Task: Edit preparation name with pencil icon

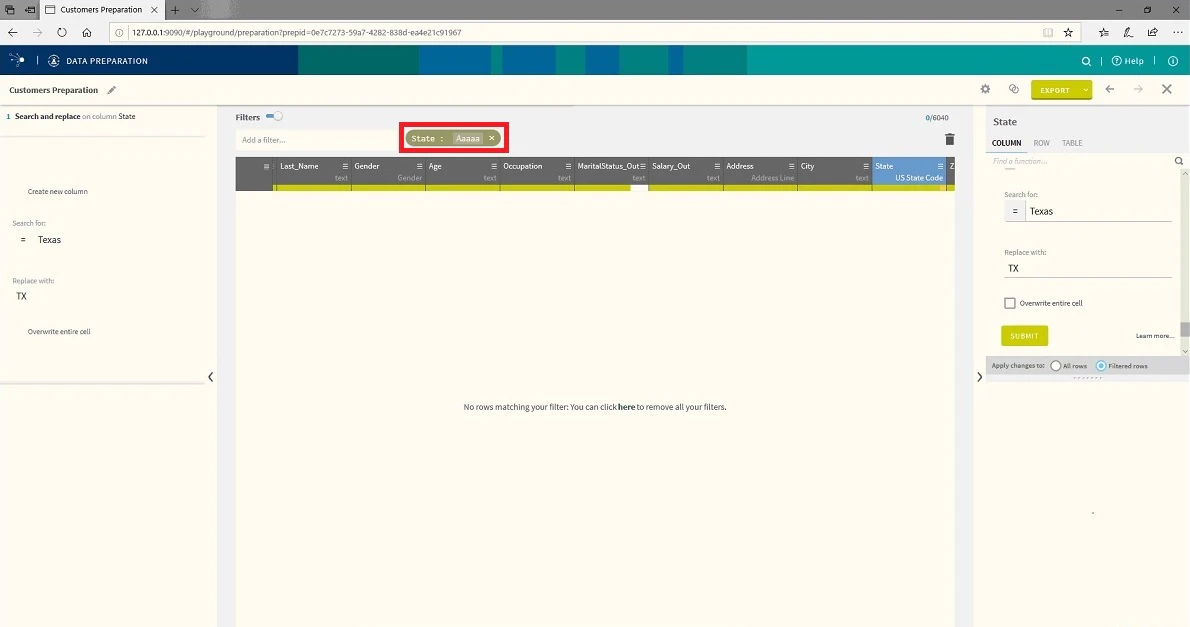Action: 112,90
